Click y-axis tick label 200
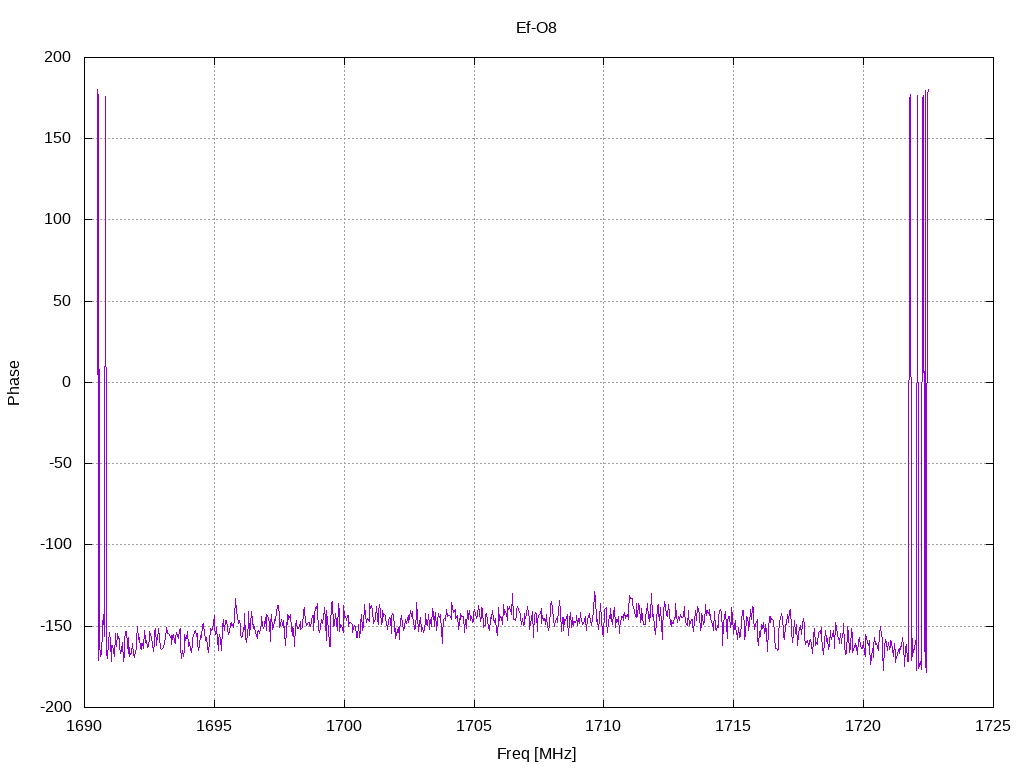 (57, 57)
